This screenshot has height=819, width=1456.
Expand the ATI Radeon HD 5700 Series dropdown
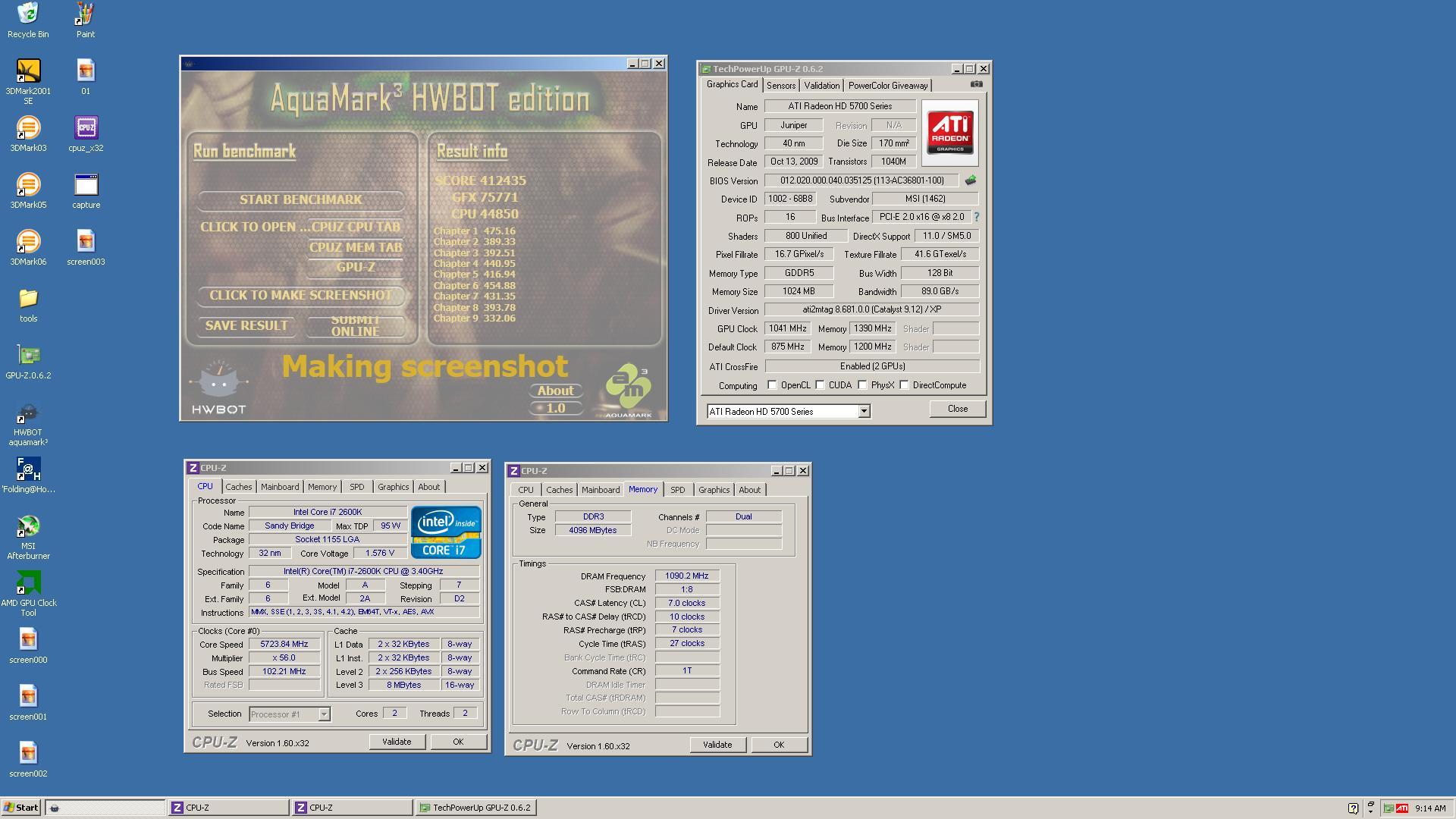pyautogui.click(x=863, y=411)
